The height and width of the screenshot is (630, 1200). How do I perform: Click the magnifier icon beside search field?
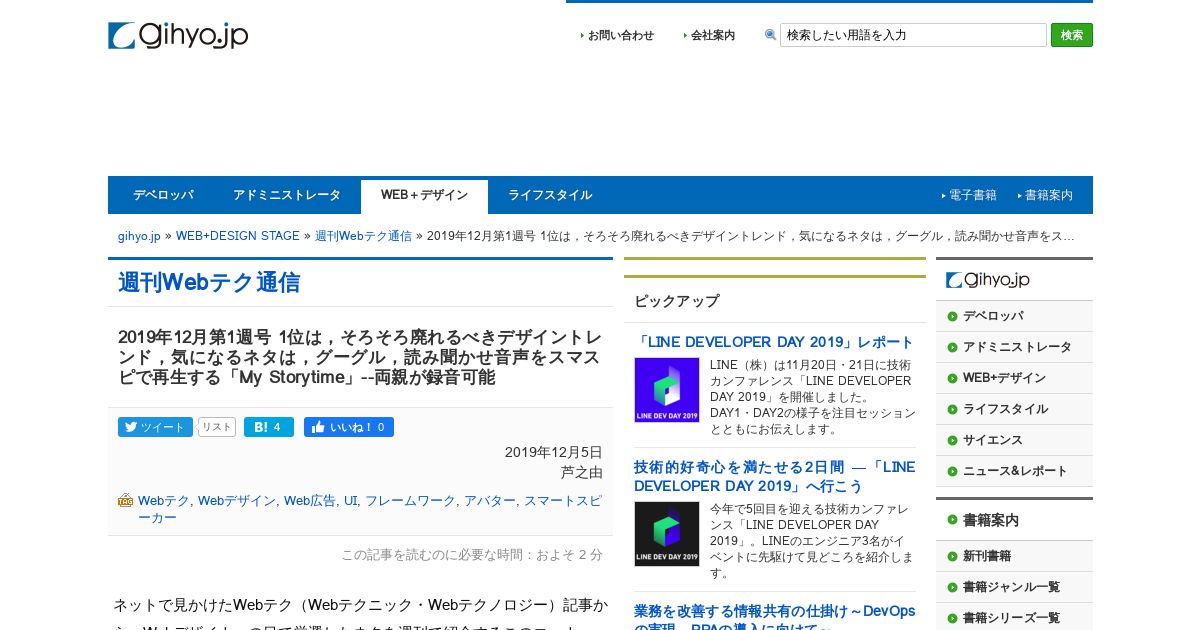(x=770, y=35)
